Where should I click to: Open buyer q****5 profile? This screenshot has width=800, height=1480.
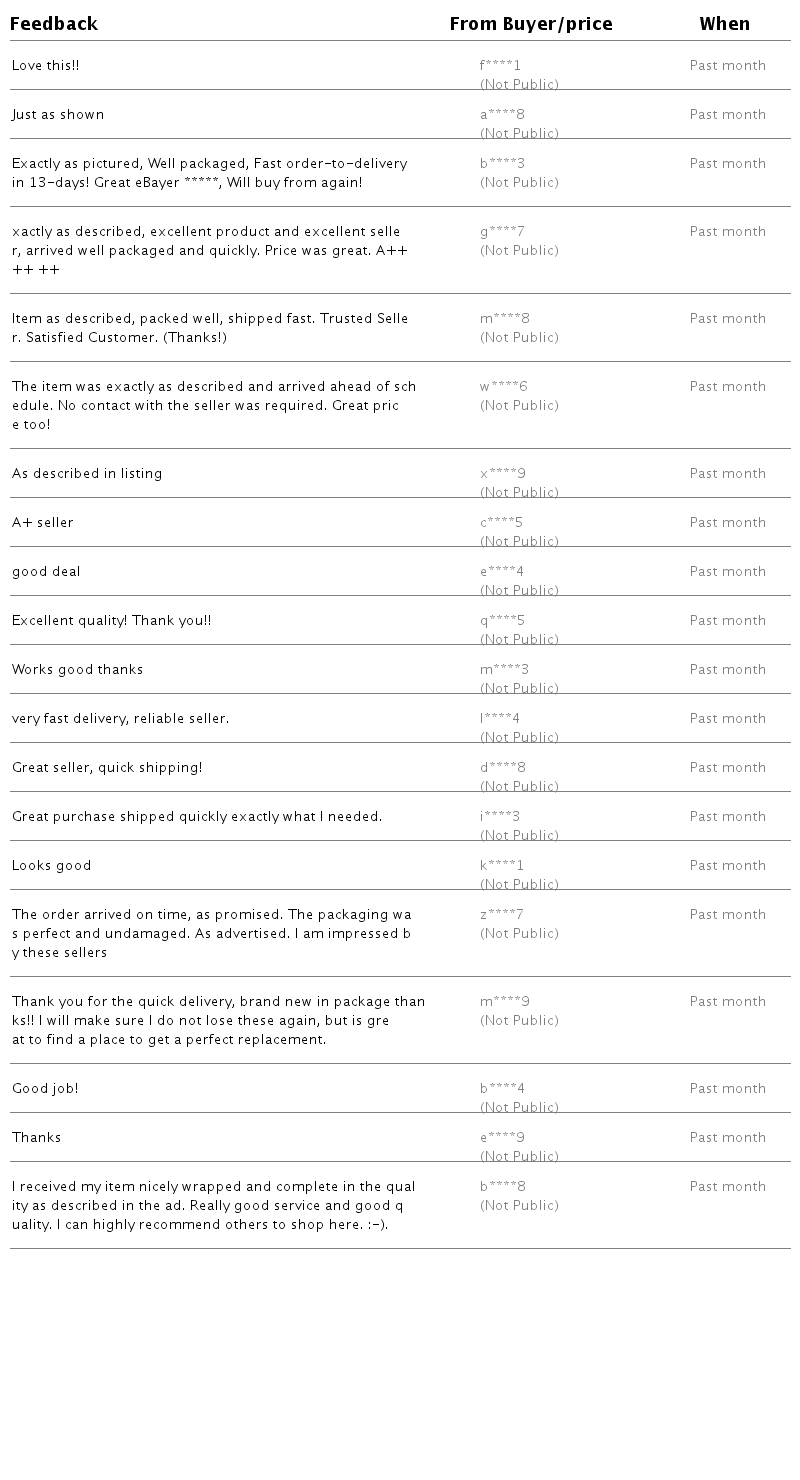502,621
